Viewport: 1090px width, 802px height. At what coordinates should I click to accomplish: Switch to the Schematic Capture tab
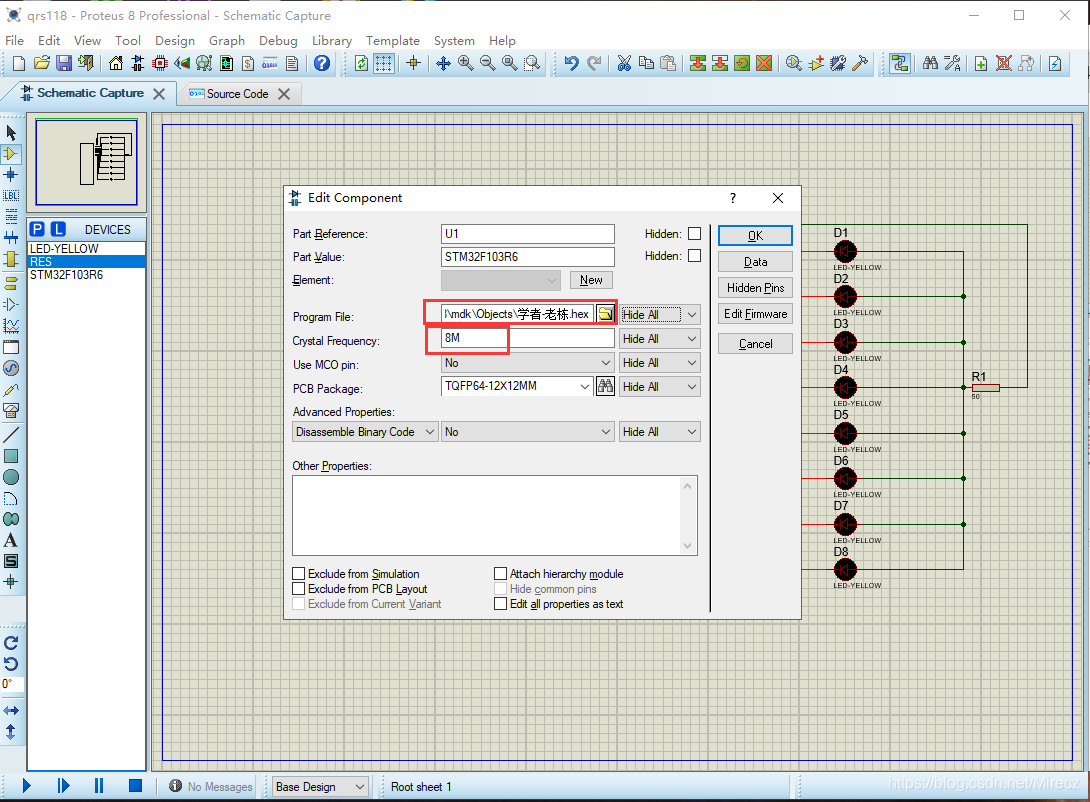(x=90, y=93)
